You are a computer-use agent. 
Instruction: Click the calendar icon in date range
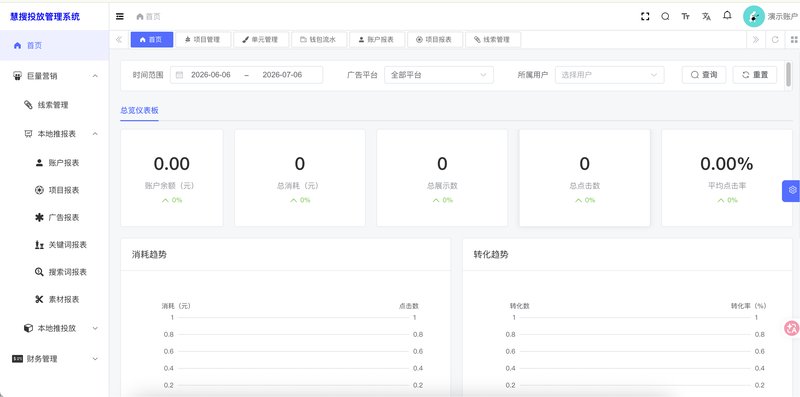[180, 75]
